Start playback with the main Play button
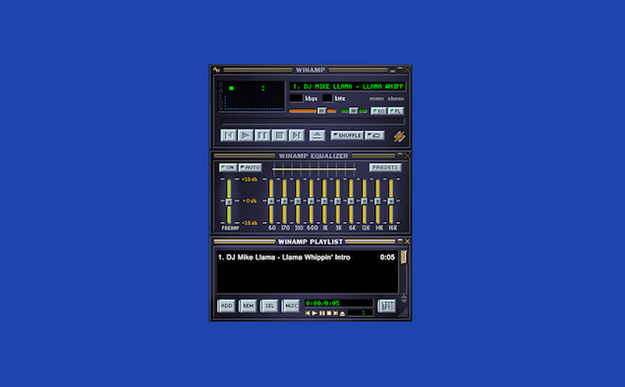 (x=246, y=136)
